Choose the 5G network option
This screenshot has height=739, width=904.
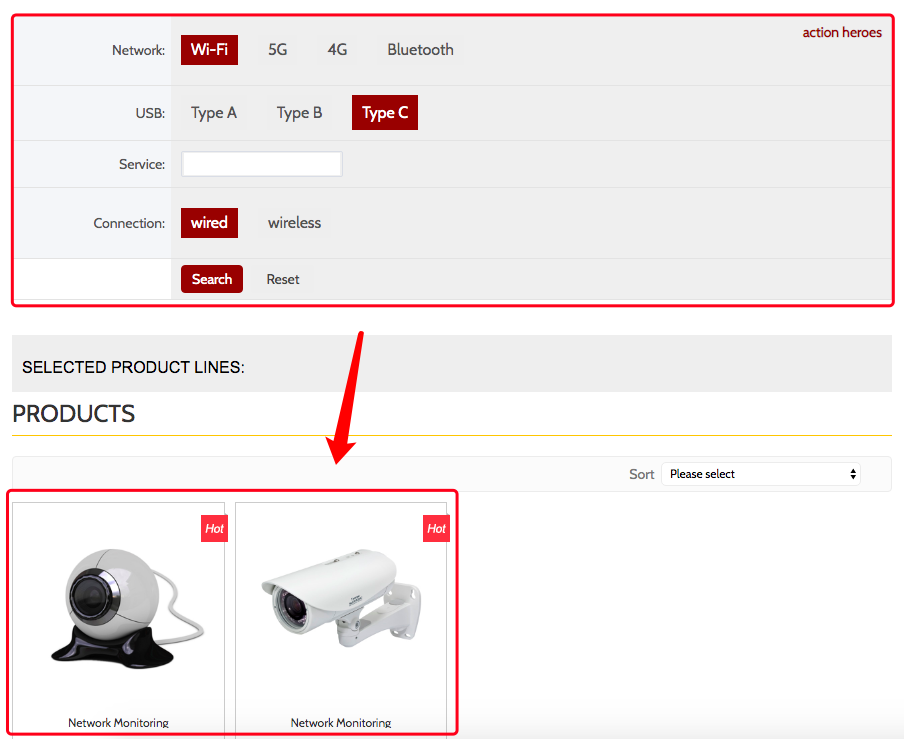(x=277, y=50)
